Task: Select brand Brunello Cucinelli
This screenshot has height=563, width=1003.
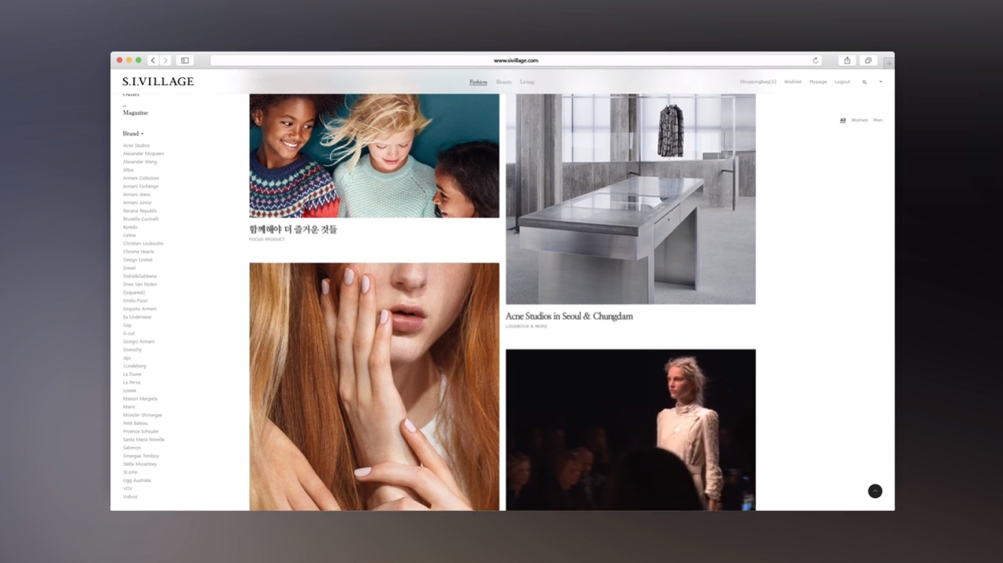Action: 141,219
